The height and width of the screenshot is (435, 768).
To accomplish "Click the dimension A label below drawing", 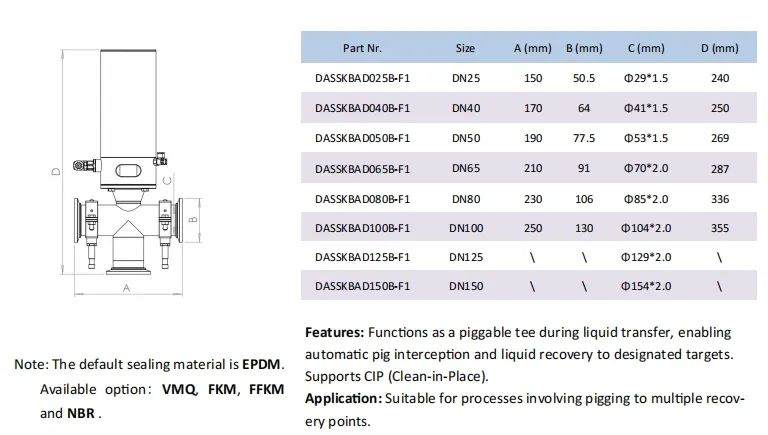I will point(127,287).
